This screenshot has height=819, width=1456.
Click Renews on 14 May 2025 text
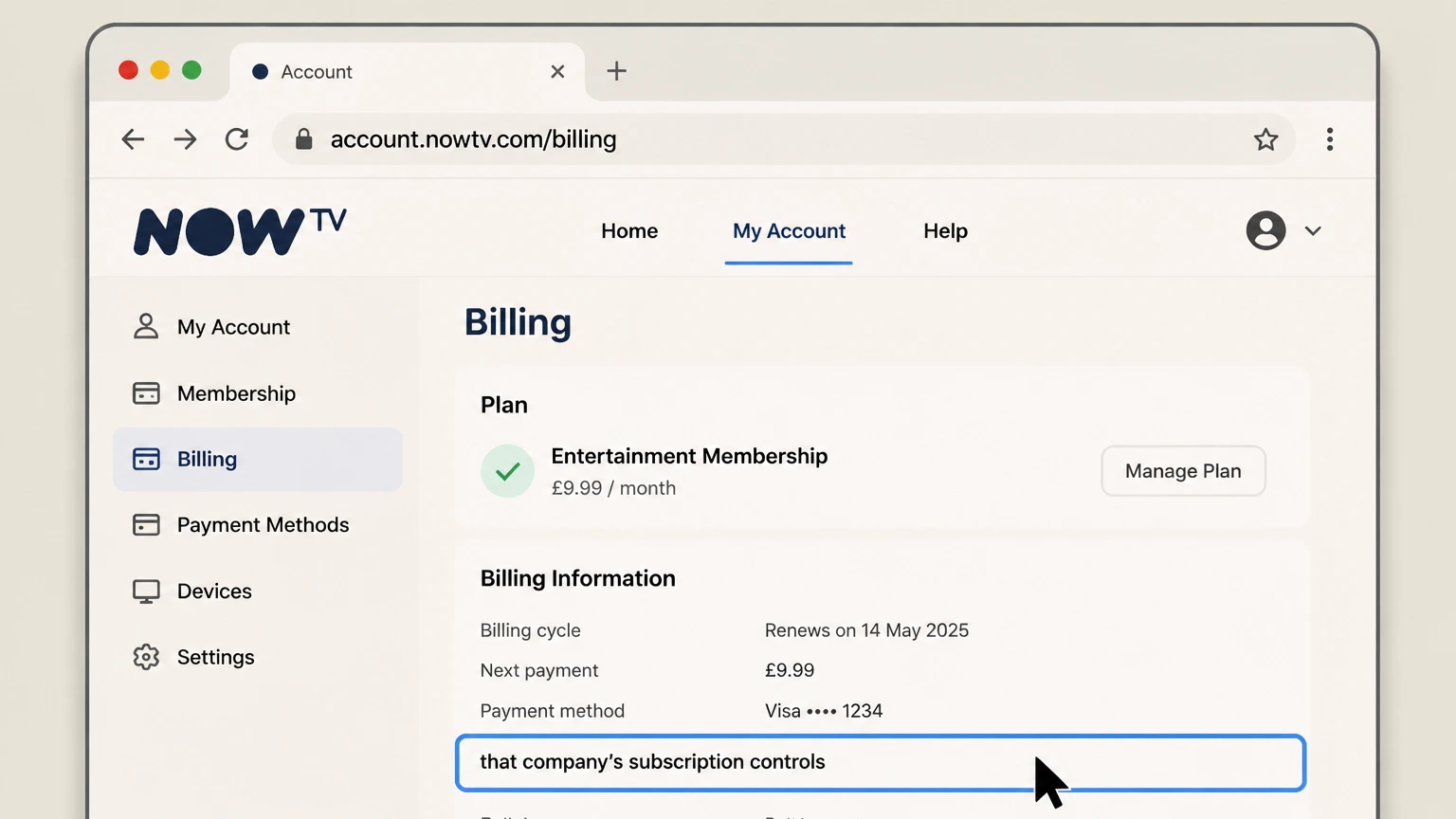click(x=866, y=630)
